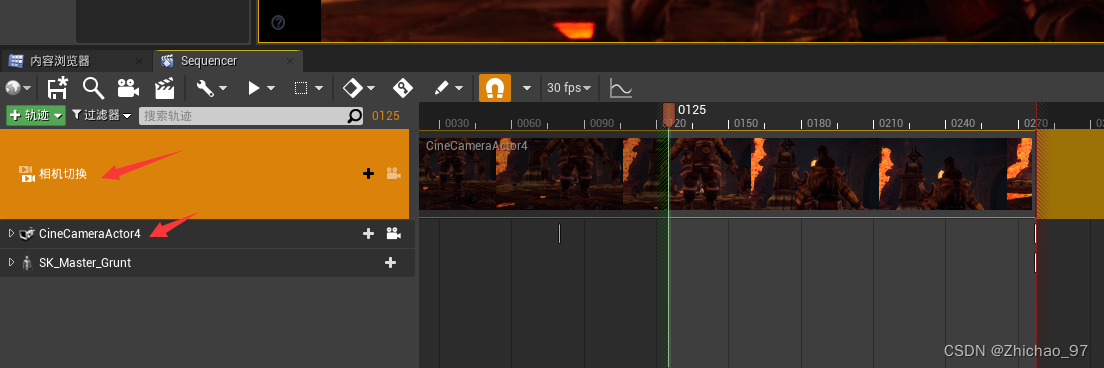This screenshot has width=1104, height=368.
Task: Click the 0180 mark on timeline ruler
Action: [819, 124]
